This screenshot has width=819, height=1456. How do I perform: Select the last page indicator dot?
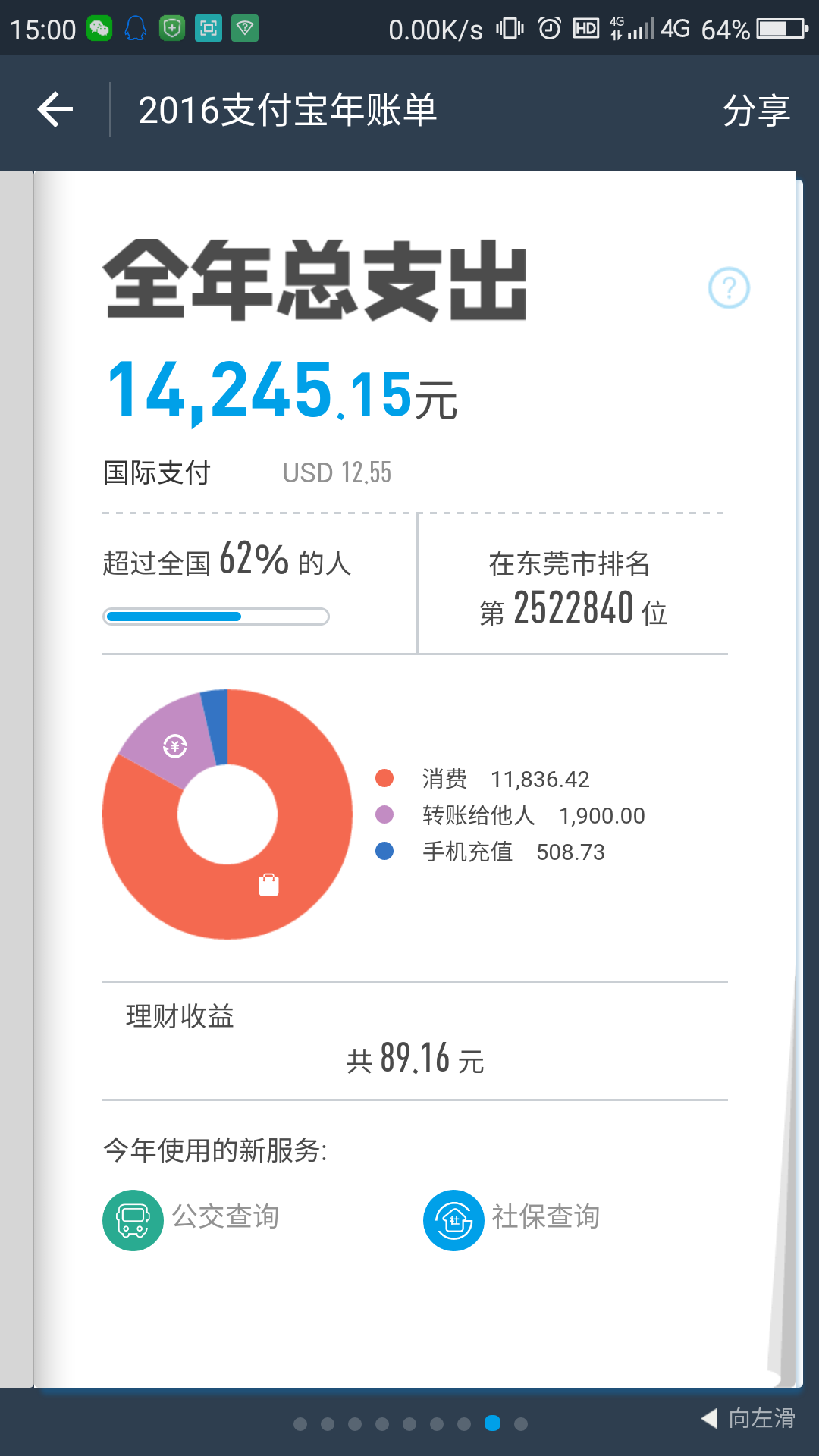tap(521, 1424)
